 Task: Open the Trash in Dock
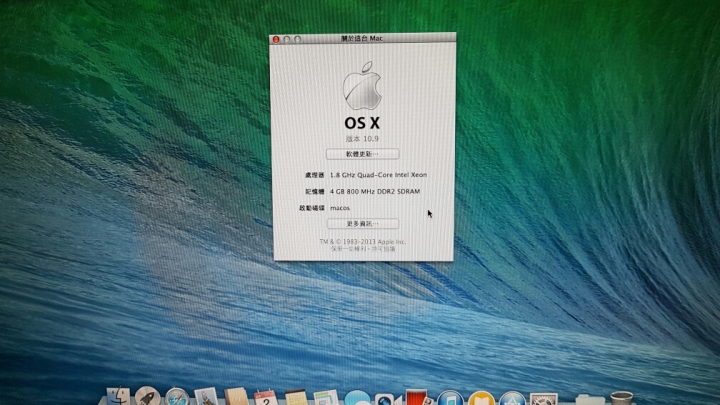click(621, 398)
